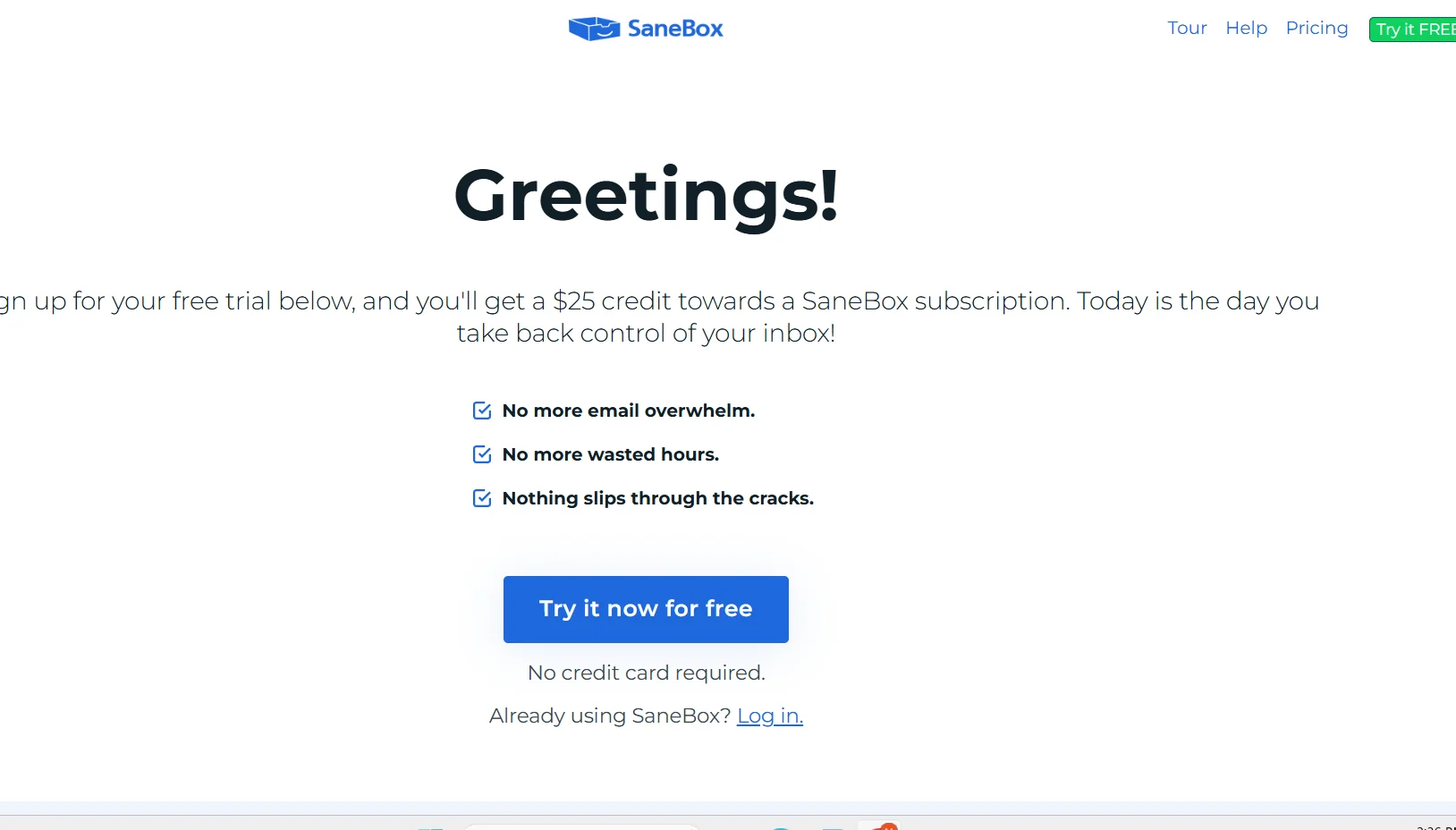Image resolution: width=1456 pixels, height=830 pixels.
Task: Open the Help page
Action: click(x=1246, y=29)
